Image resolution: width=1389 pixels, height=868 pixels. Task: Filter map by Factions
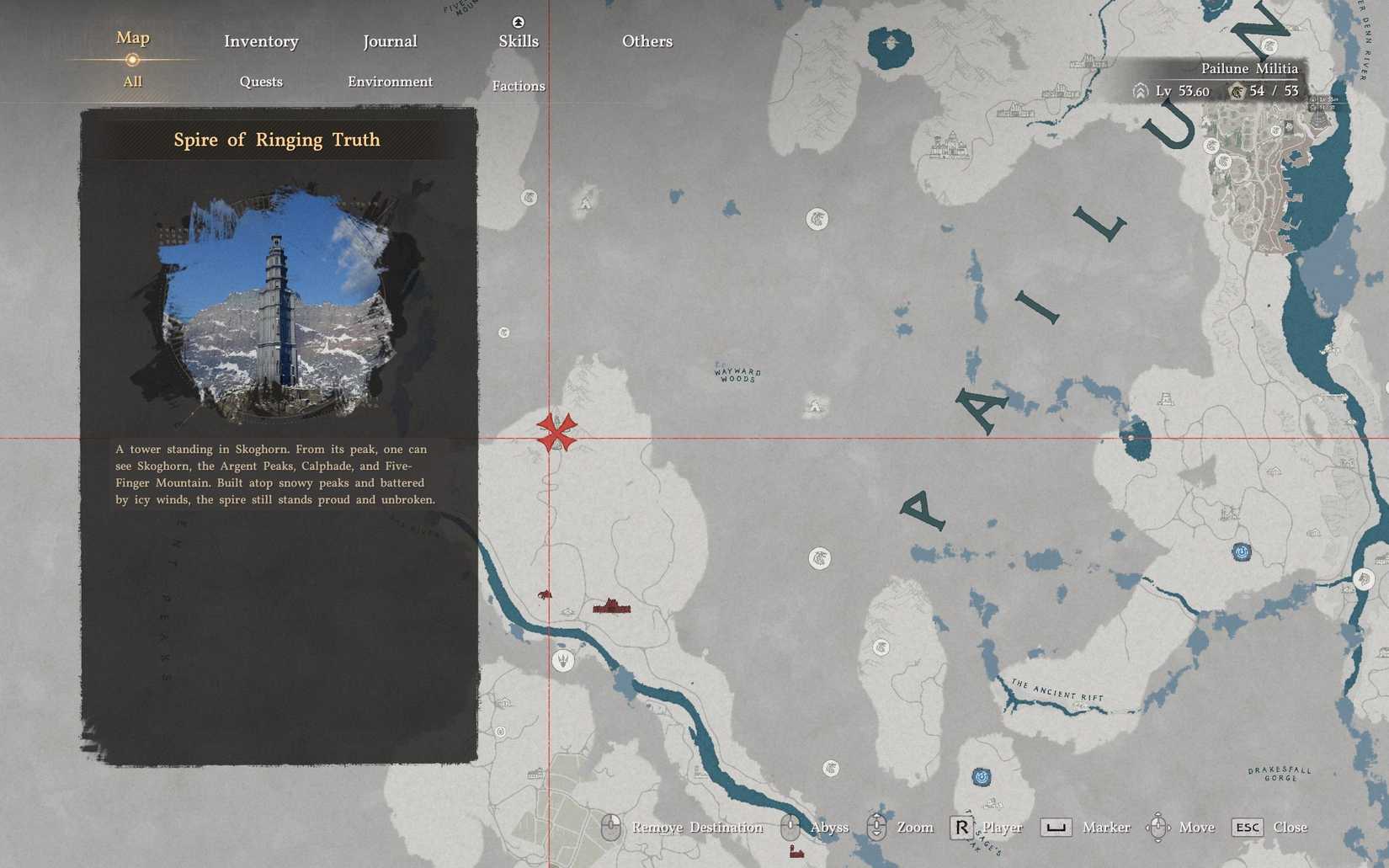pyautogui.click(x=519, y=86)
